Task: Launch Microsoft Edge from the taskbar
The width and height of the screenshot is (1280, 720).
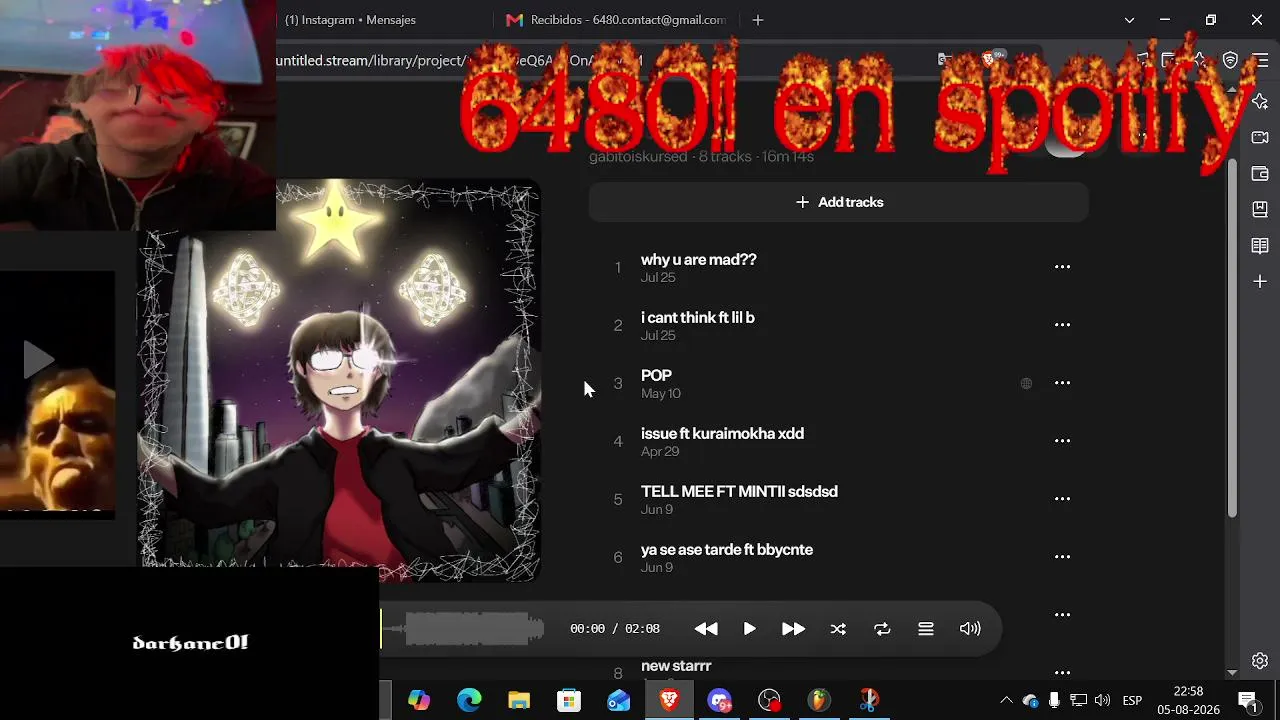Action: (x=469, y=701)
